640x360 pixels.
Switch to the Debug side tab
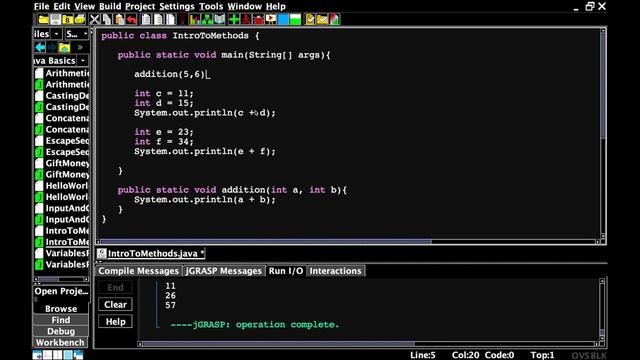pyautogui.click(x=61, y=331)
